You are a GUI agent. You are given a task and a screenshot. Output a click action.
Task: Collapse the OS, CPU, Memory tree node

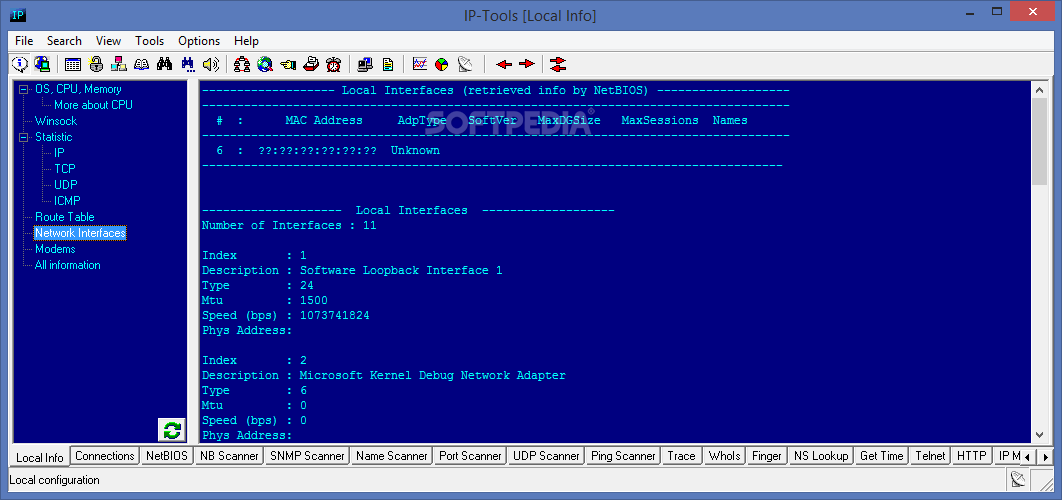pyautogui.click(x=24, y=89)
